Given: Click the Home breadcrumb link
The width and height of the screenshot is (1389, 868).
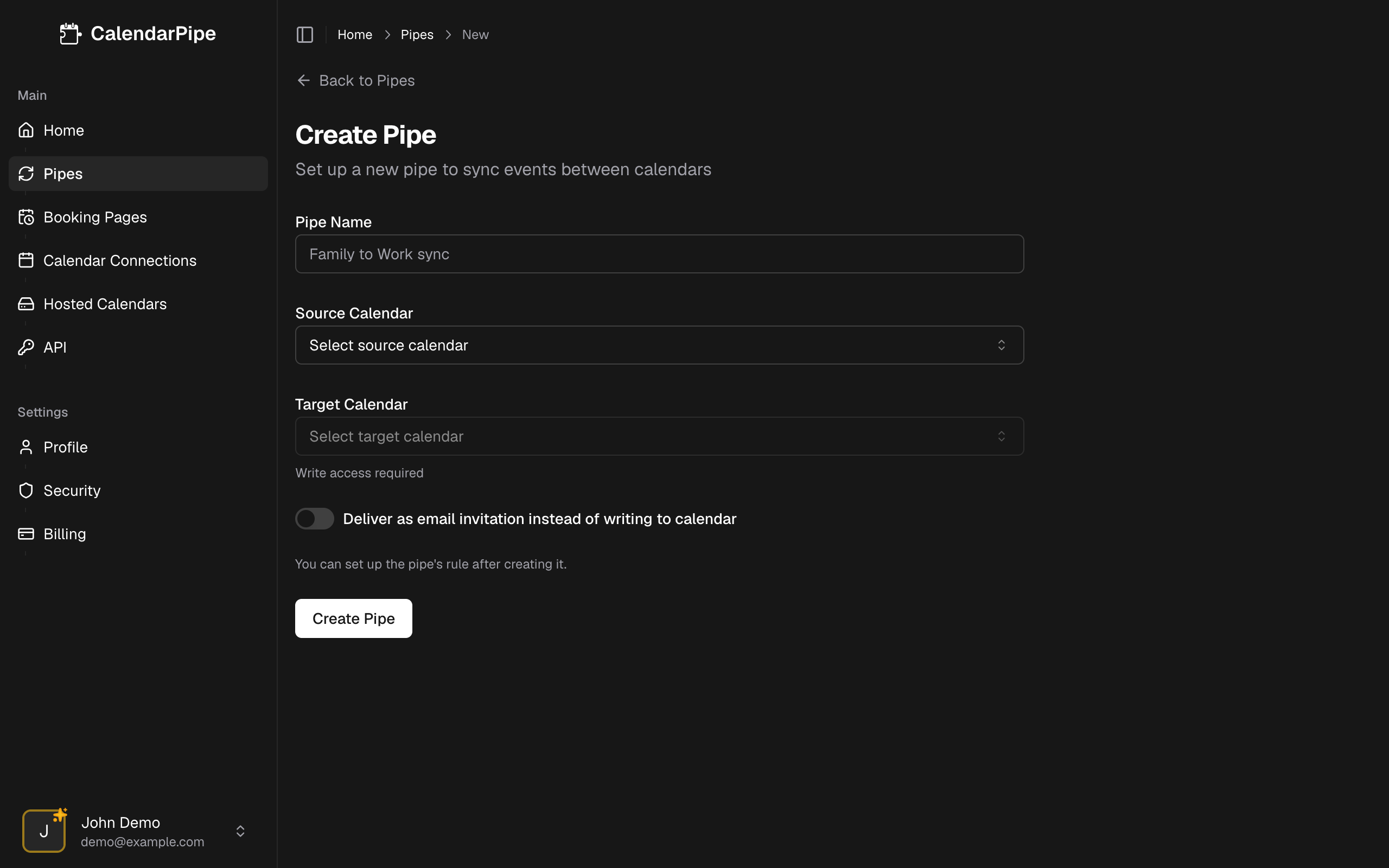Looking at the screenshot, I should (355, 34).
